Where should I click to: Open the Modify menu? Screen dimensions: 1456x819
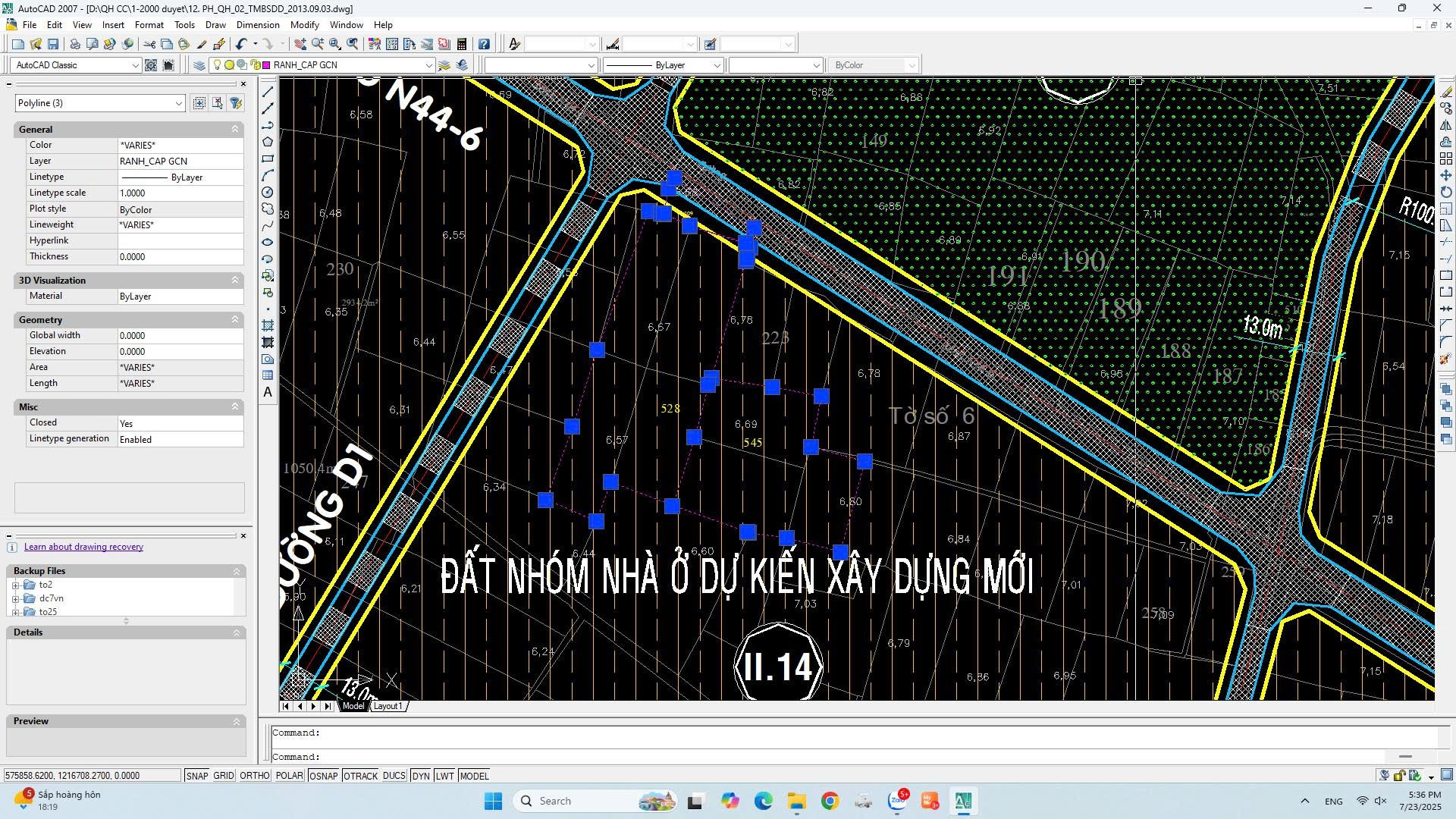click(304, 24)
